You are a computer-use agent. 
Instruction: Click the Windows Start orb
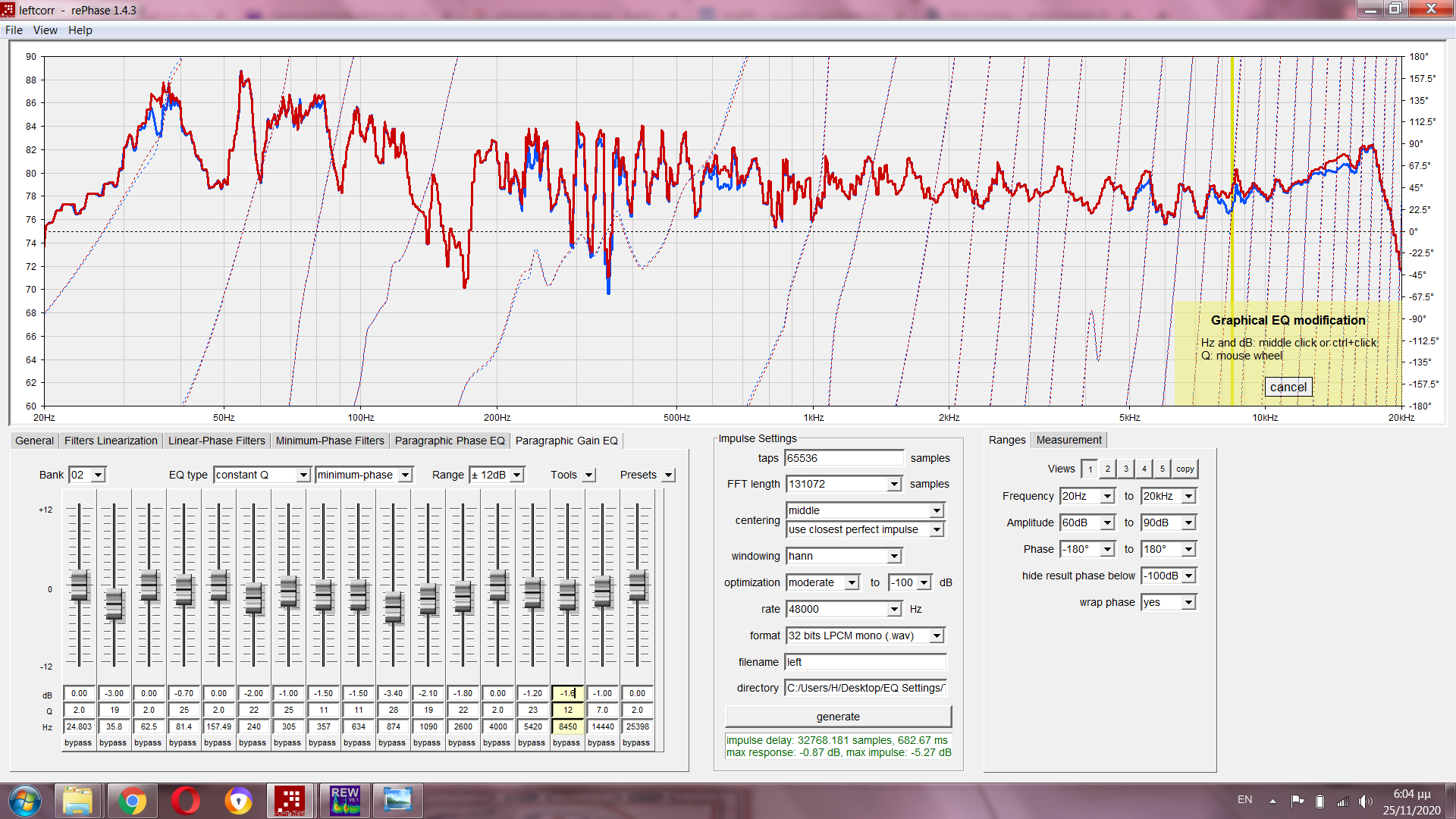24,801
